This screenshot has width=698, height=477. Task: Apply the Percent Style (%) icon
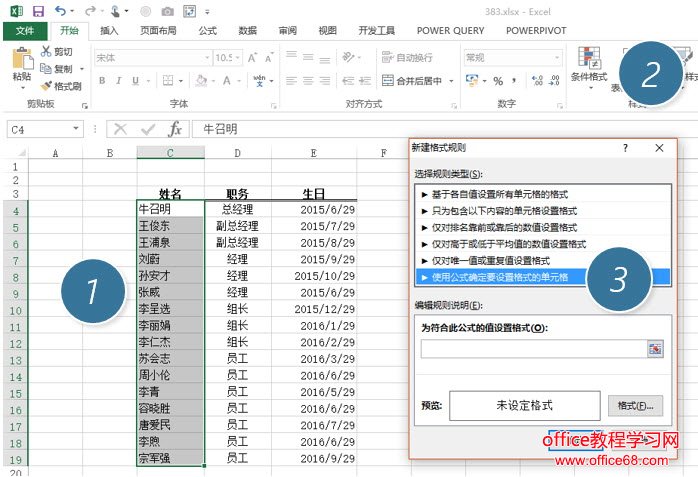tap(498, 81)
